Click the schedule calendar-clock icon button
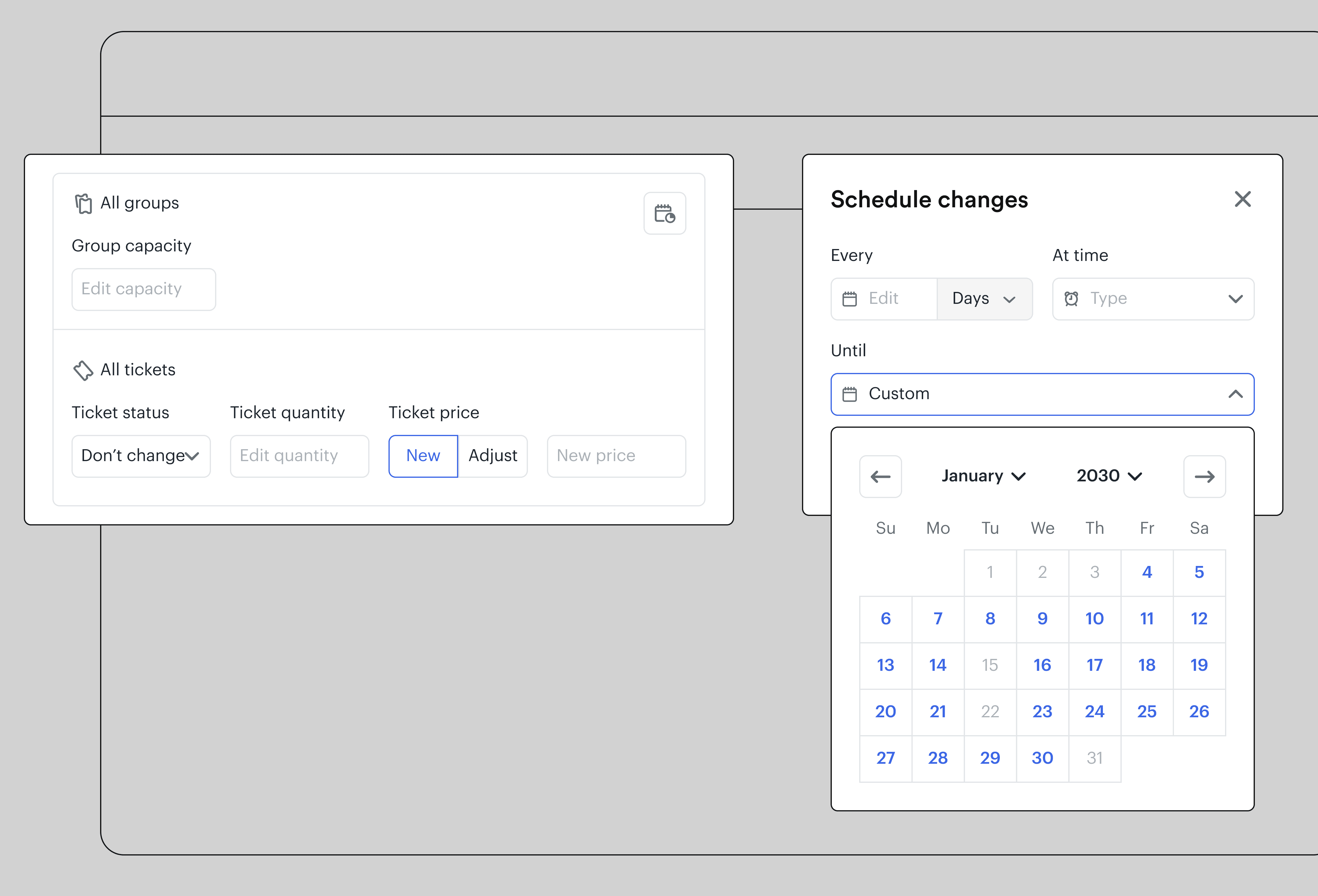The image size is (1318, 896). tap(665, 213)
